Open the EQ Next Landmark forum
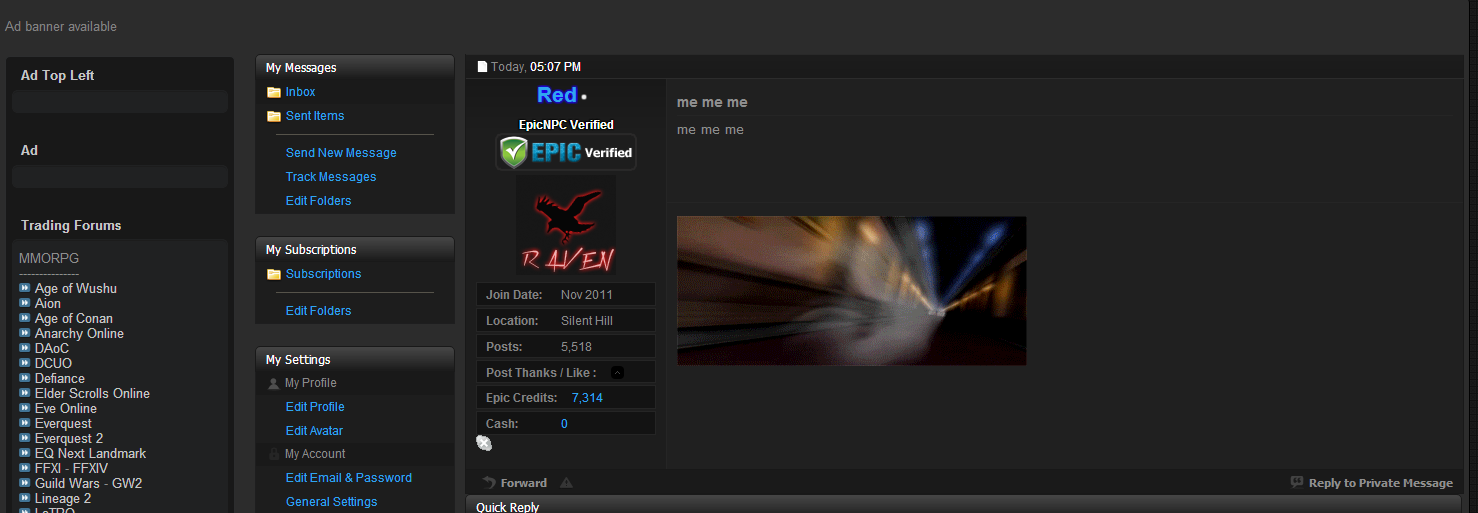1478x513 pixels. 90,453
